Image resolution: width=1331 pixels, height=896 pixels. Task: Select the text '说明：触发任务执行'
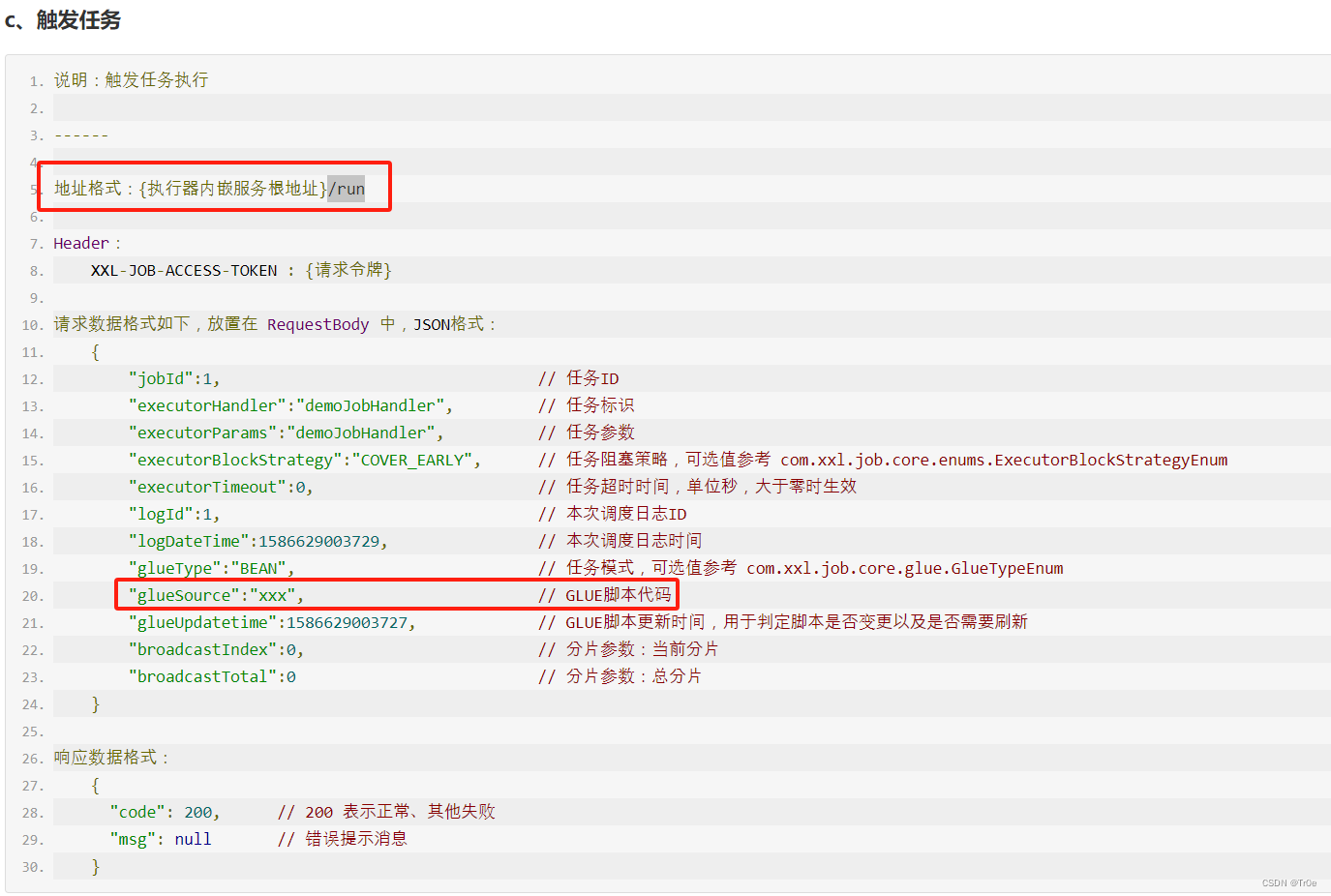click(131, 80)
